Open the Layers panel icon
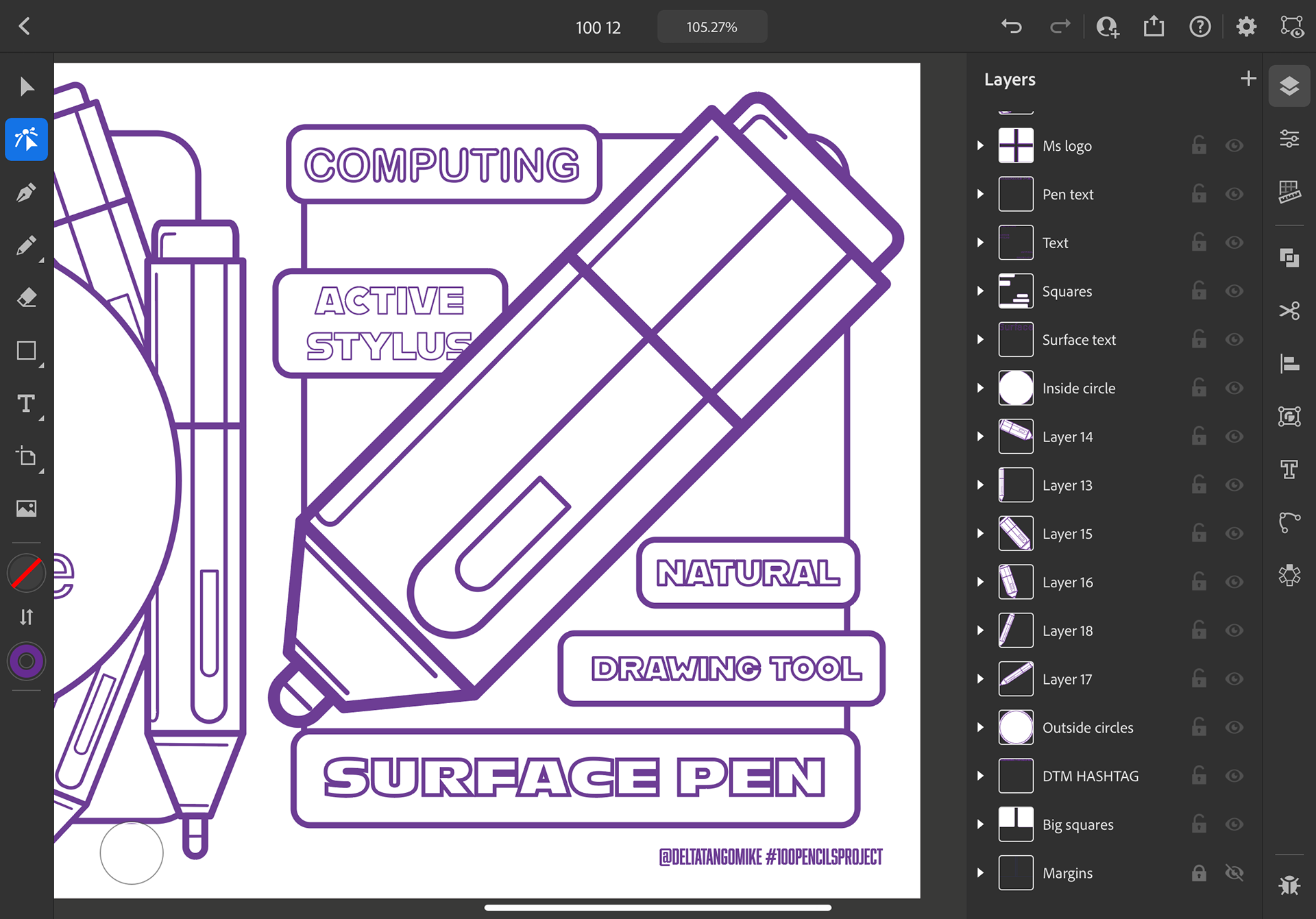 (x=1289, y=86)
